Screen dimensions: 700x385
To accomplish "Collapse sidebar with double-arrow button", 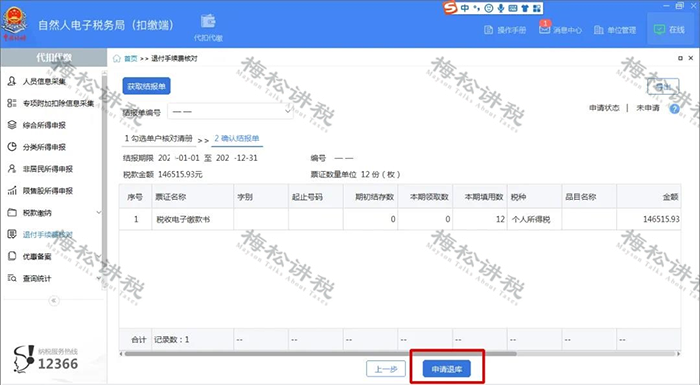I will click(54, 301).
